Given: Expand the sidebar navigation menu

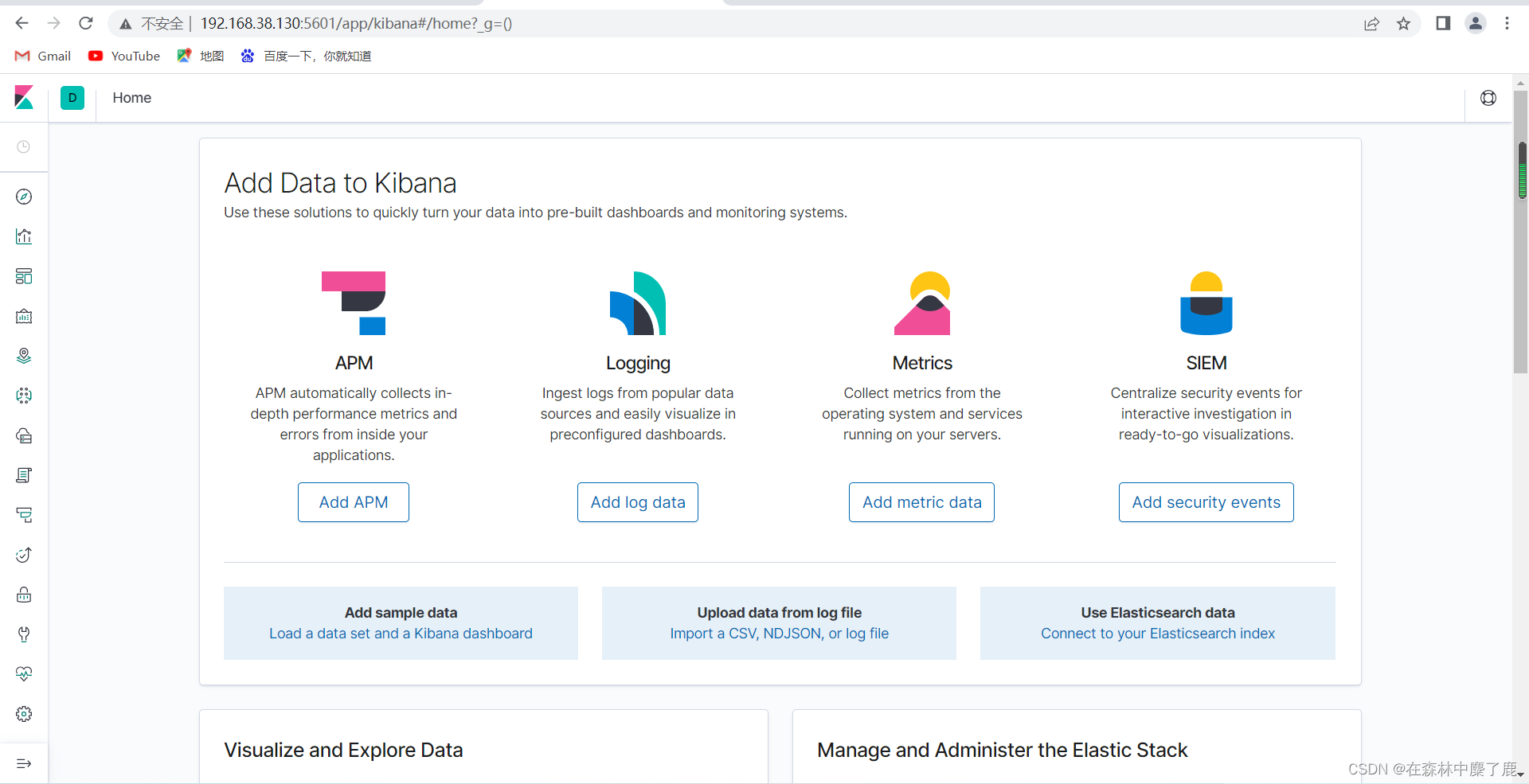Looking at the screenshot, I should (x=24, y=763).
